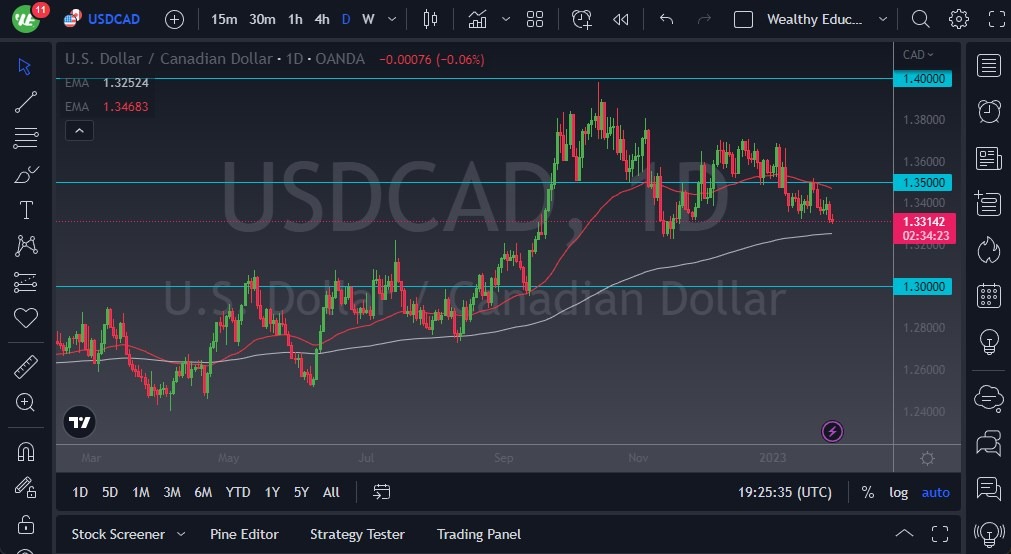Enter fullscreen mode

click(997, 19)
